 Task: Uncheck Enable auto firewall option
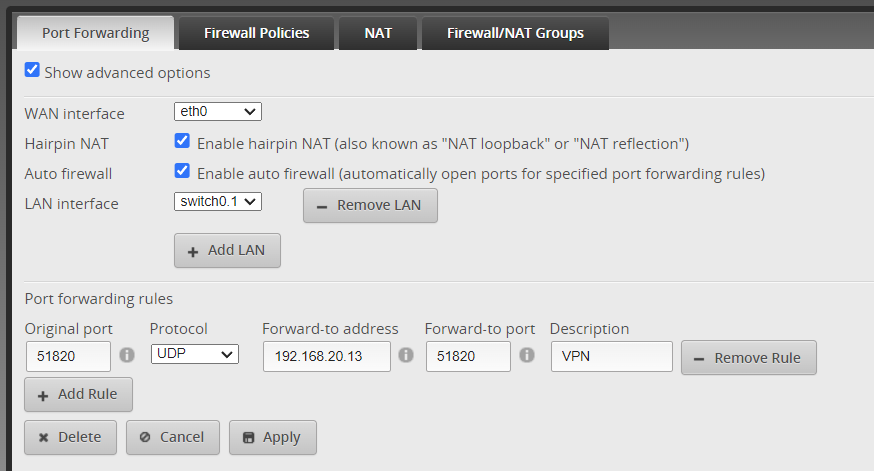click(182, 171)
